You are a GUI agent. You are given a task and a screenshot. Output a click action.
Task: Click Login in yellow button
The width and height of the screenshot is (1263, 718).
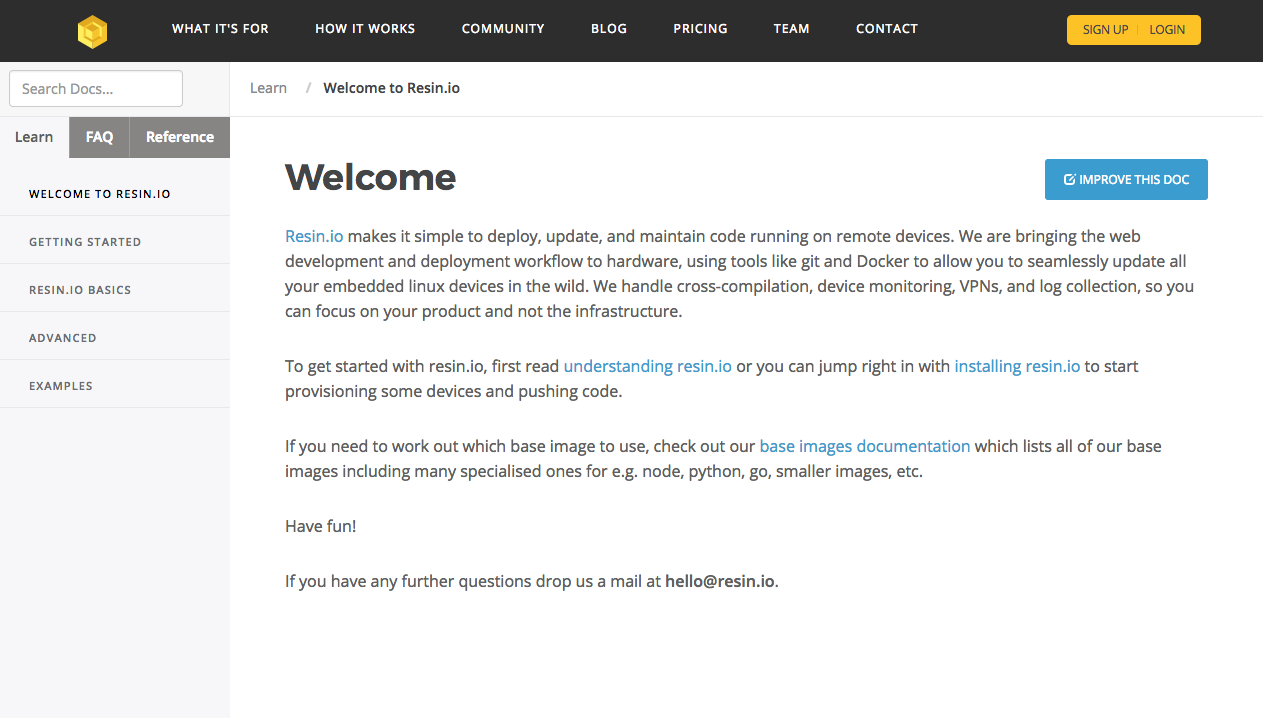(1167, 30)
